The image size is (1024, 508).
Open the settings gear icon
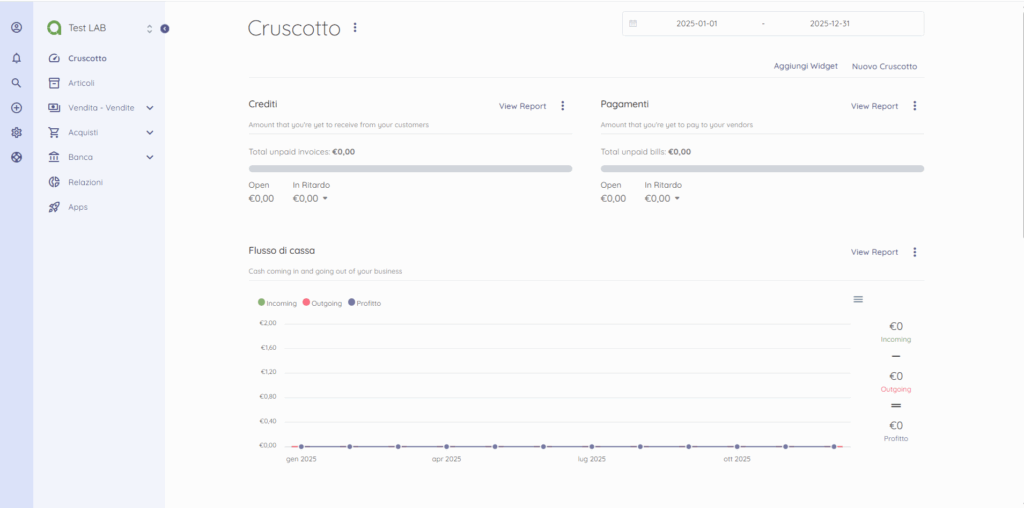point(16,132)
